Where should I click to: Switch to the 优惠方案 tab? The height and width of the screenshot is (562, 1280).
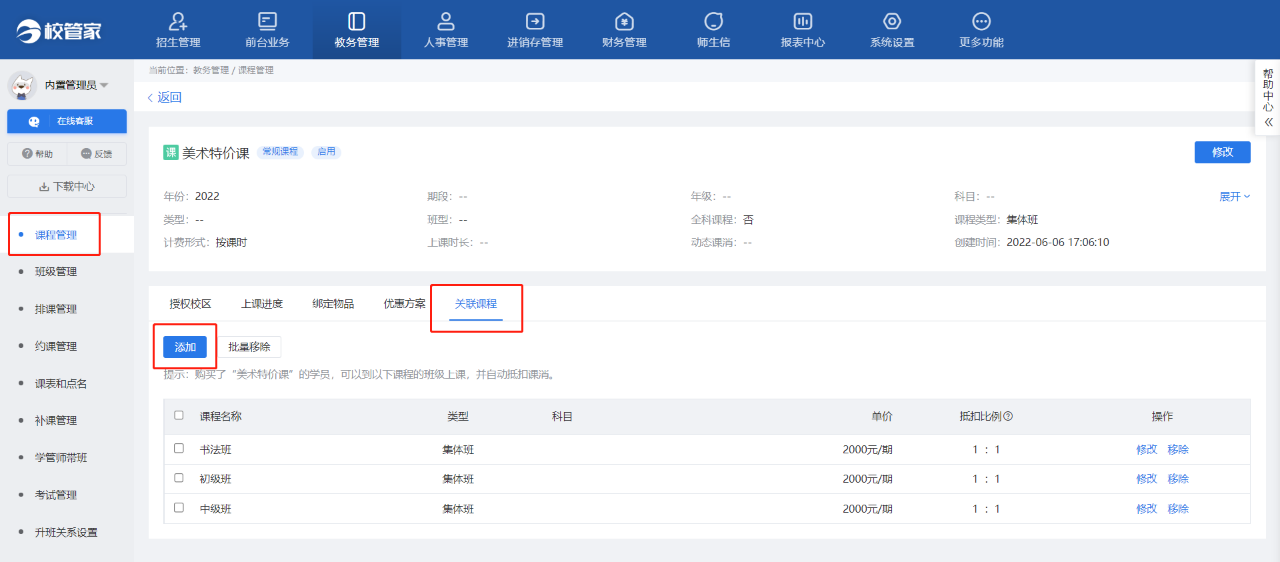[x=404, y=304]
